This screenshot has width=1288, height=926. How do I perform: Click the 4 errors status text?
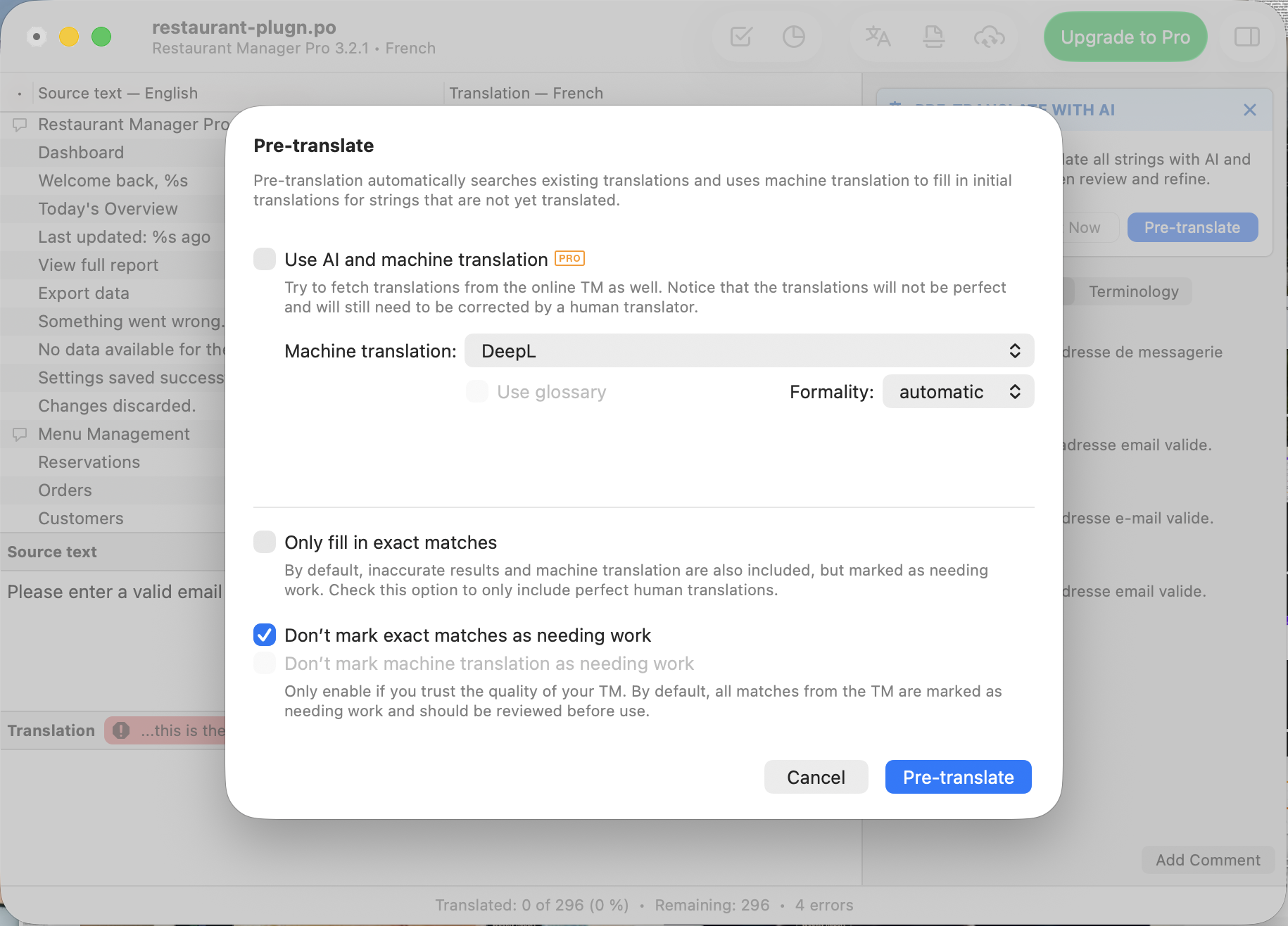click(824, 905)
